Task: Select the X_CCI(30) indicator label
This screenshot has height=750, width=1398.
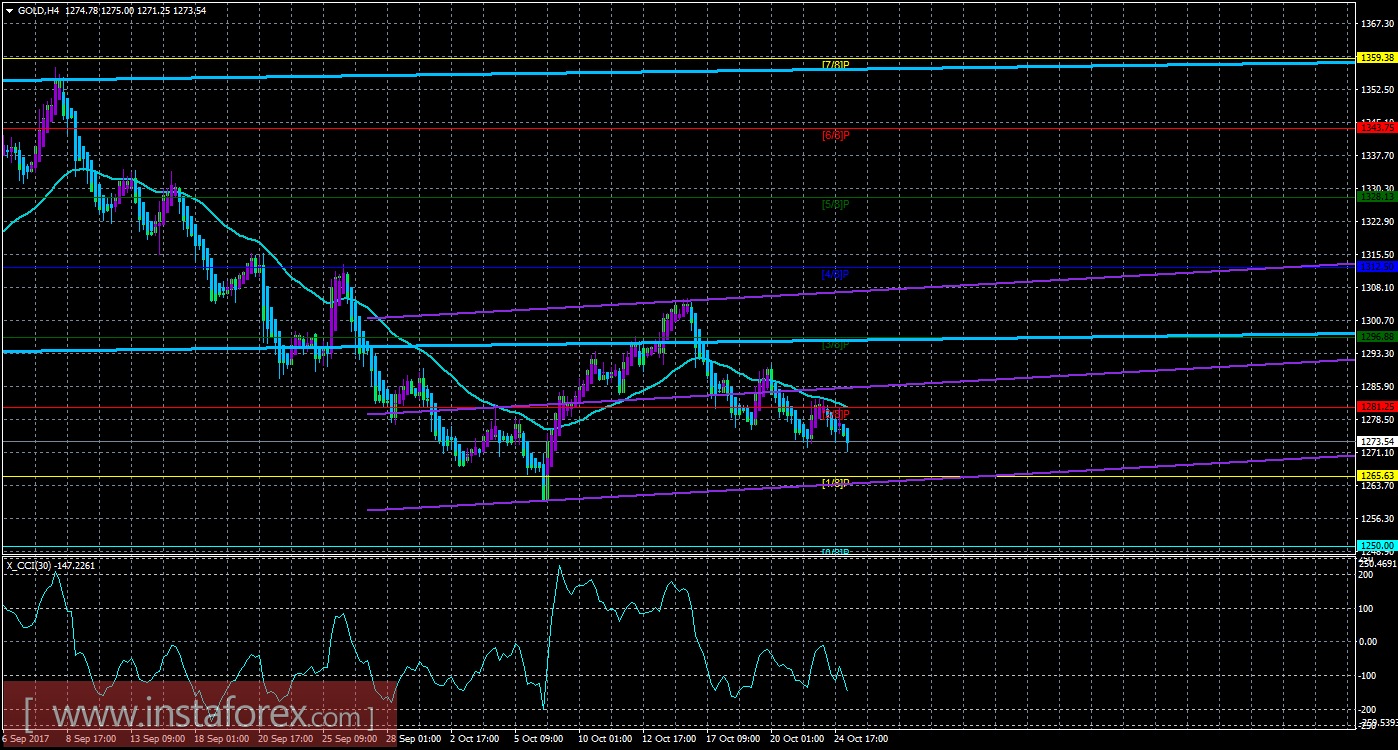Action: coord(31,565)
